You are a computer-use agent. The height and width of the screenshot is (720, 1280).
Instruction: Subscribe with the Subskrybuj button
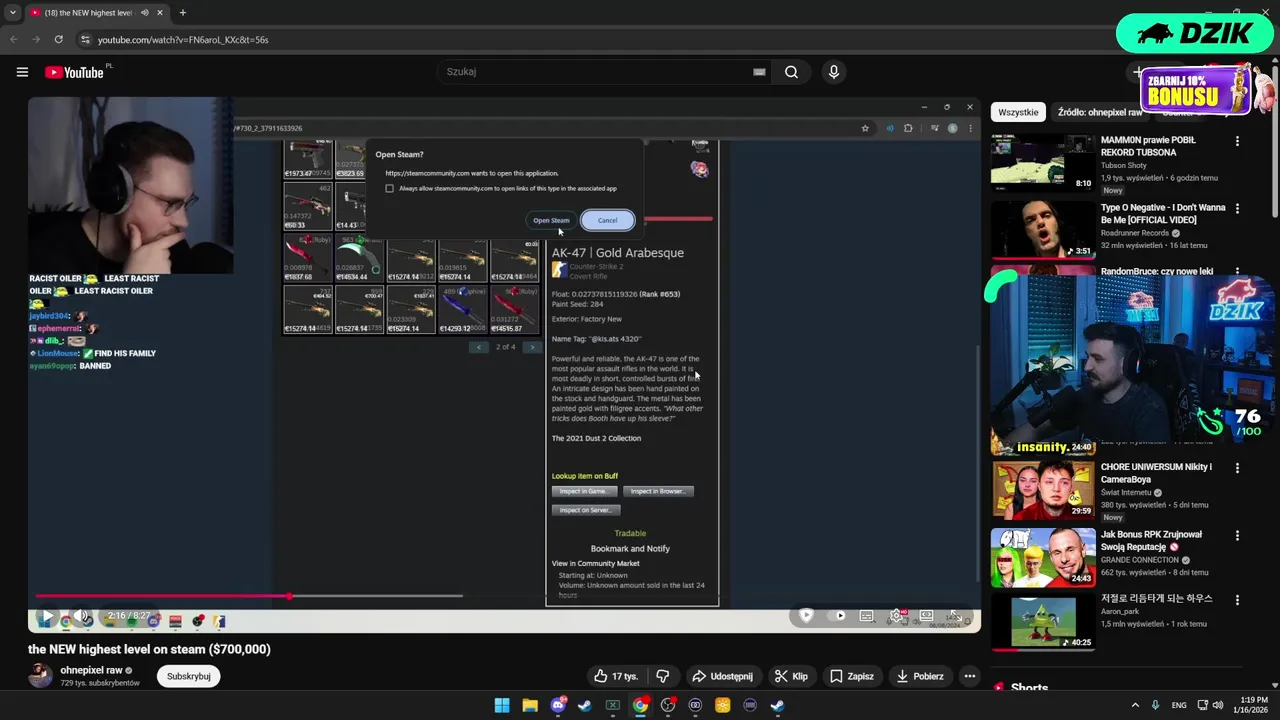pos(189,676)
